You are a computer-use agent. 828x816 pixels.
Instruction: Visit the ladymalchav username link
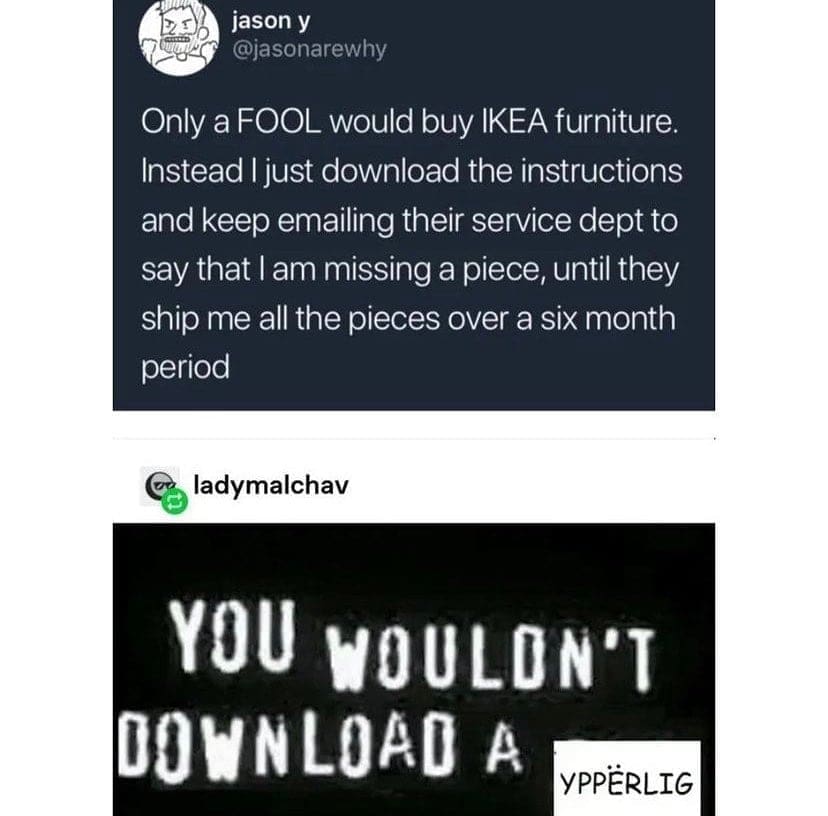(271, 485)
